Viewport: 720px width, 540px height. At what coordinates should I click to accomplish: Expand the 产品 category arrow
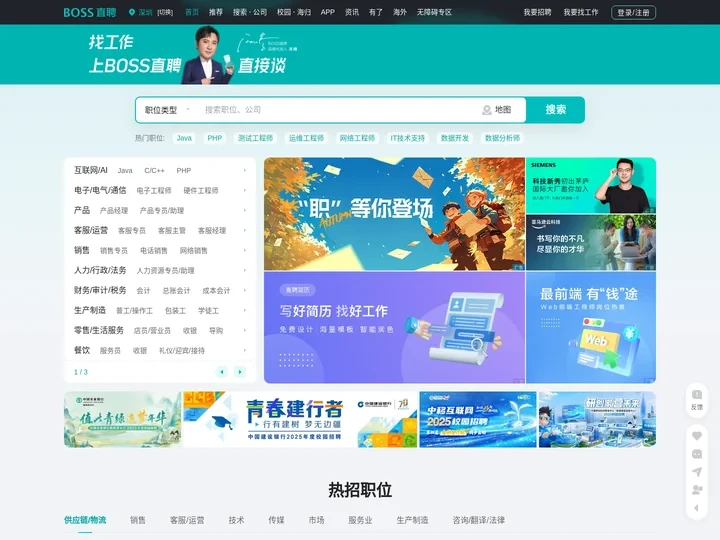(x=245, y=210)
